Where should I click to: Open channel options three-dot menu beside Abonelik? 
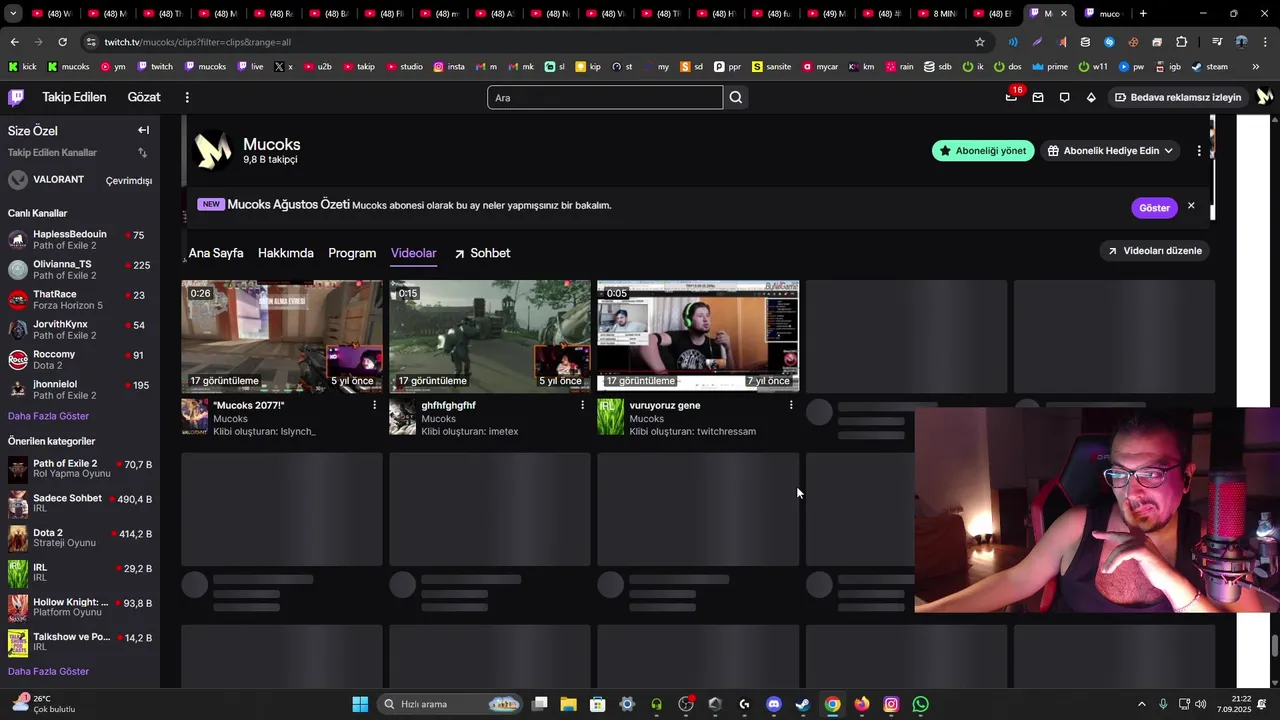[x=1199, y=151]
